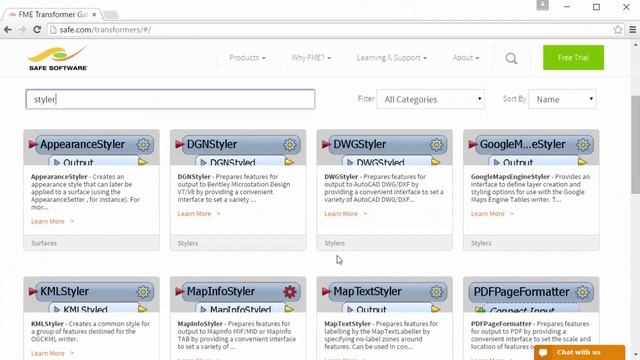Image resolution: width=640 pixels, height=360 pixels.
Task: Click Stylers label on DGNStyler card
Action: [188, 243]
